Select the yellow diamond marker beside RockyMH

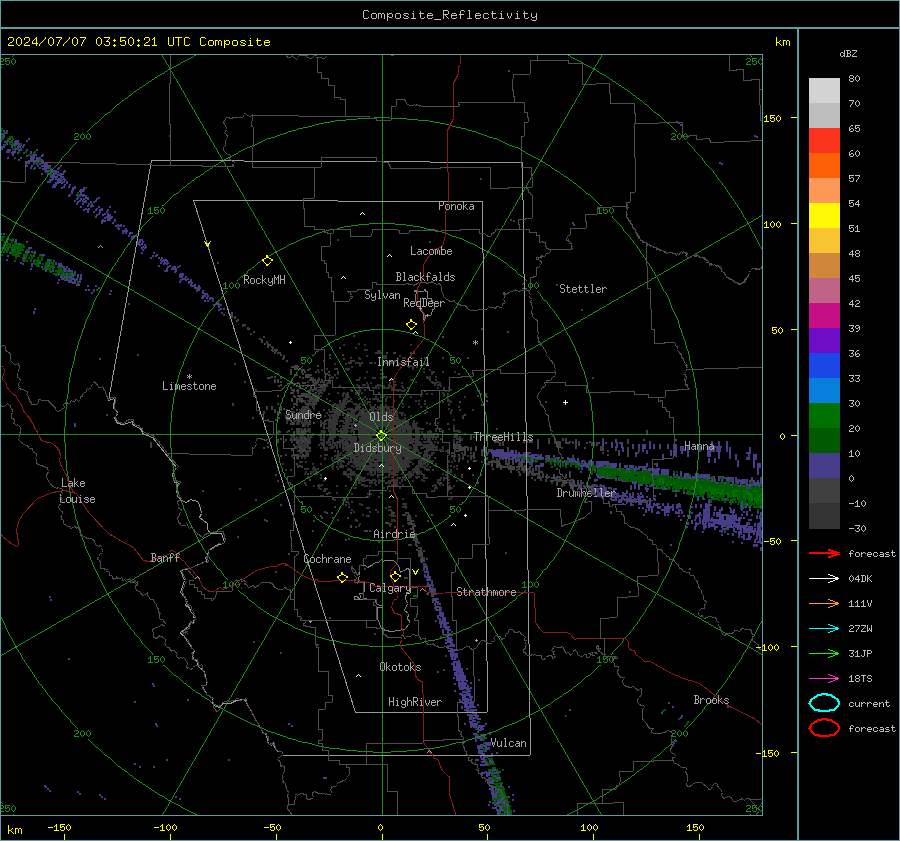[267, 261]
